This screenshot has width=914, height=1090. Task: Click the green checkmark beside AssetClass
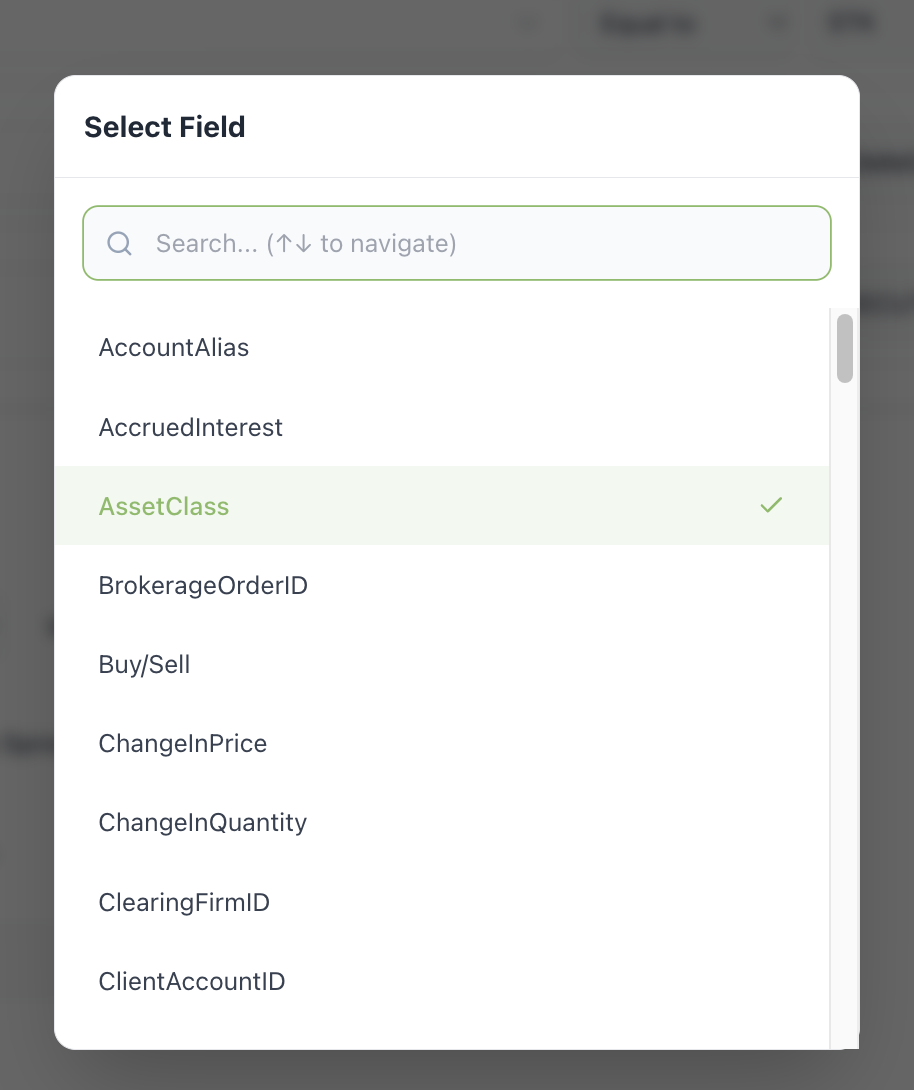[x=771, y=505]
